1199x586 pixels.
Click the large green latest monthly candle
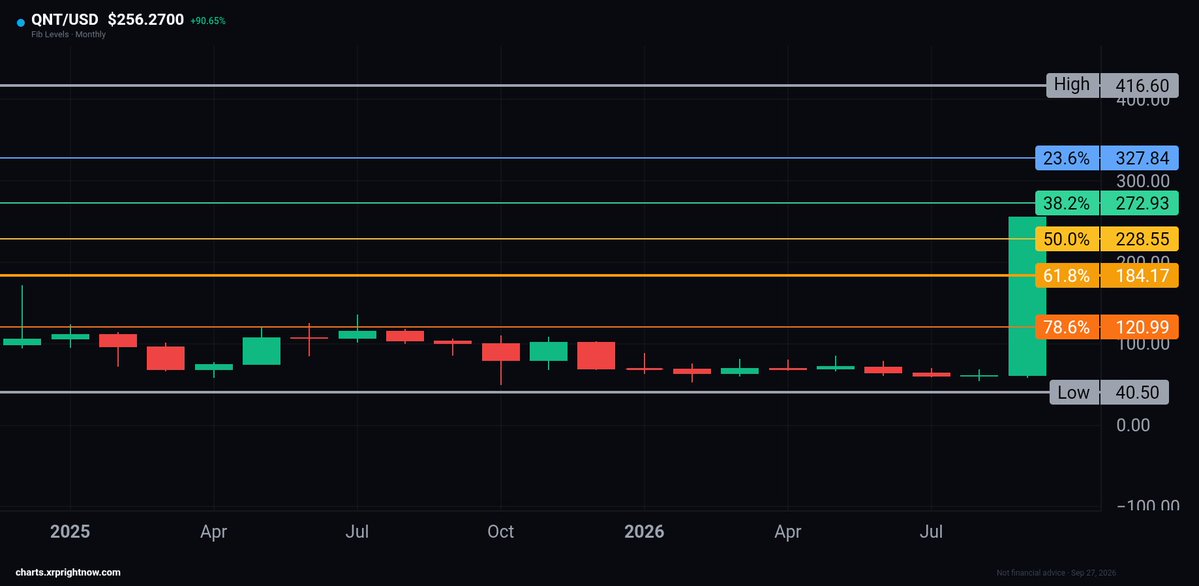tap(1027, 296)
